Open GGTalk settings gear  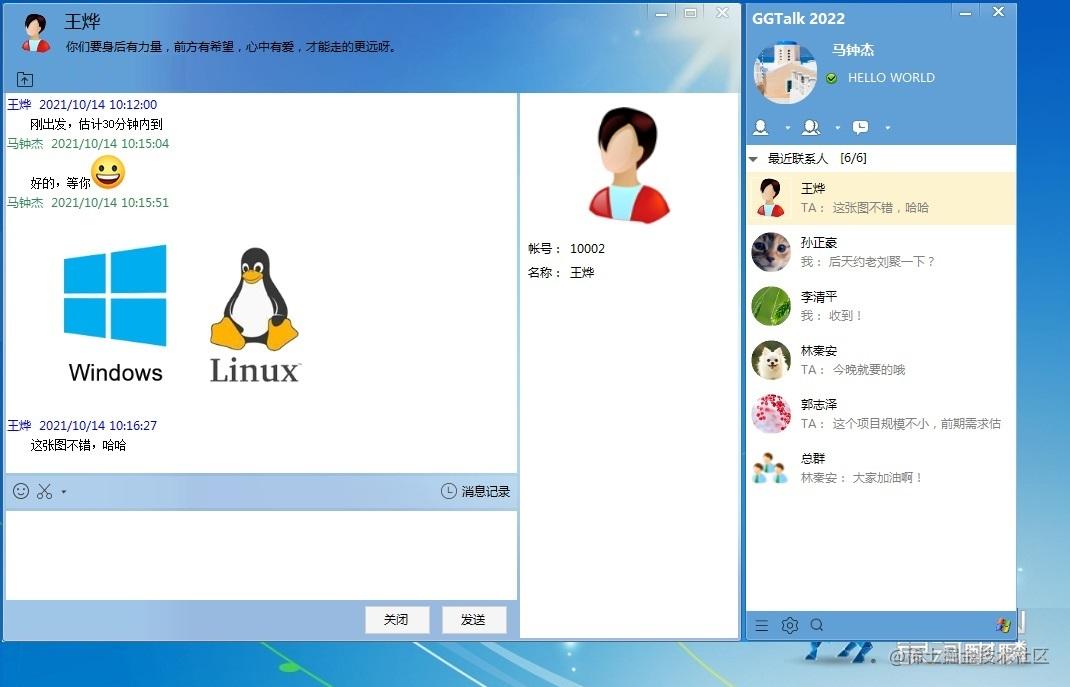click(x=790, y=624)
